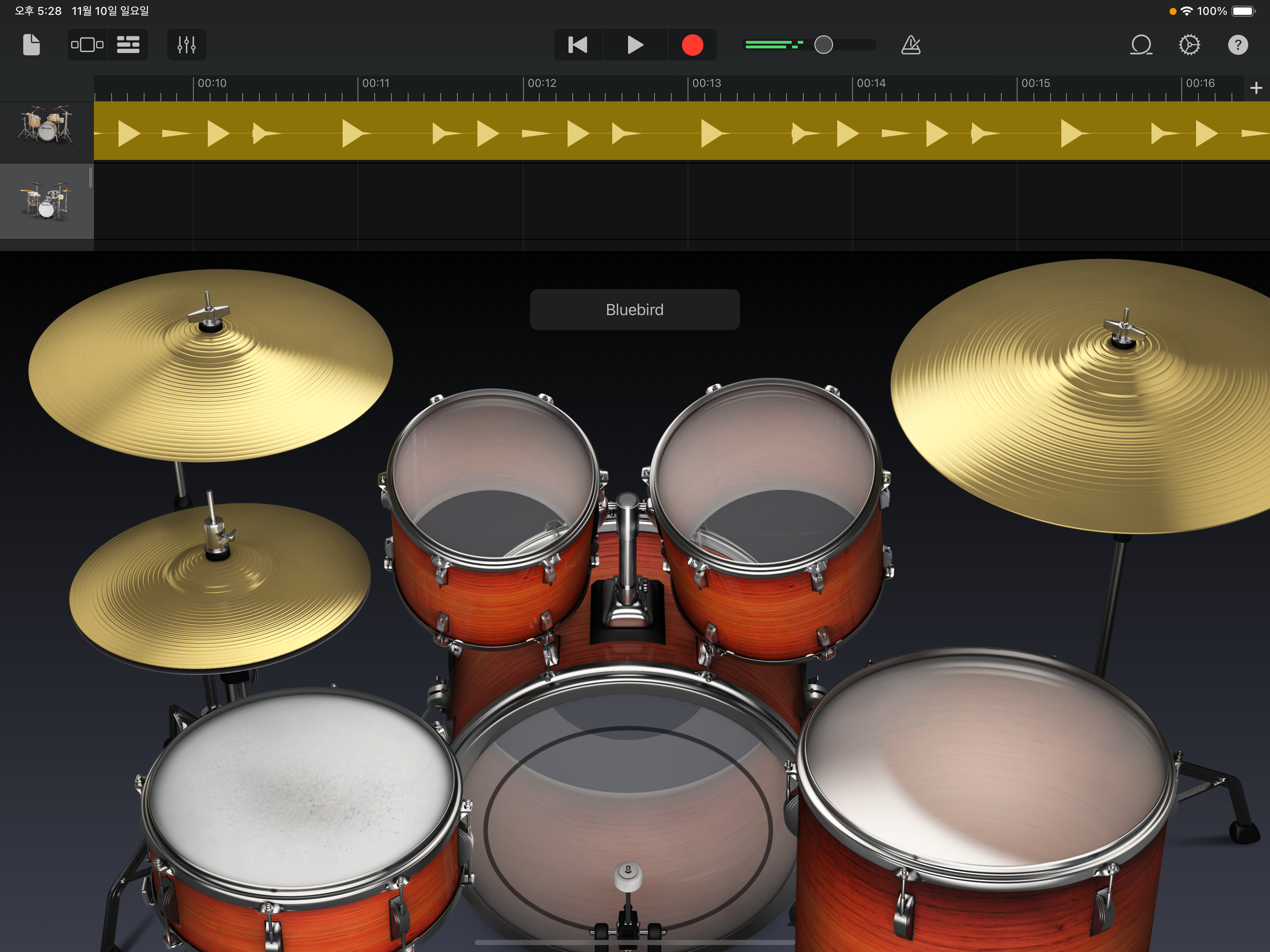The image size is (1270, 952).
Task: Open the Bluebird drum kit selector
Action: coord(635,310)
